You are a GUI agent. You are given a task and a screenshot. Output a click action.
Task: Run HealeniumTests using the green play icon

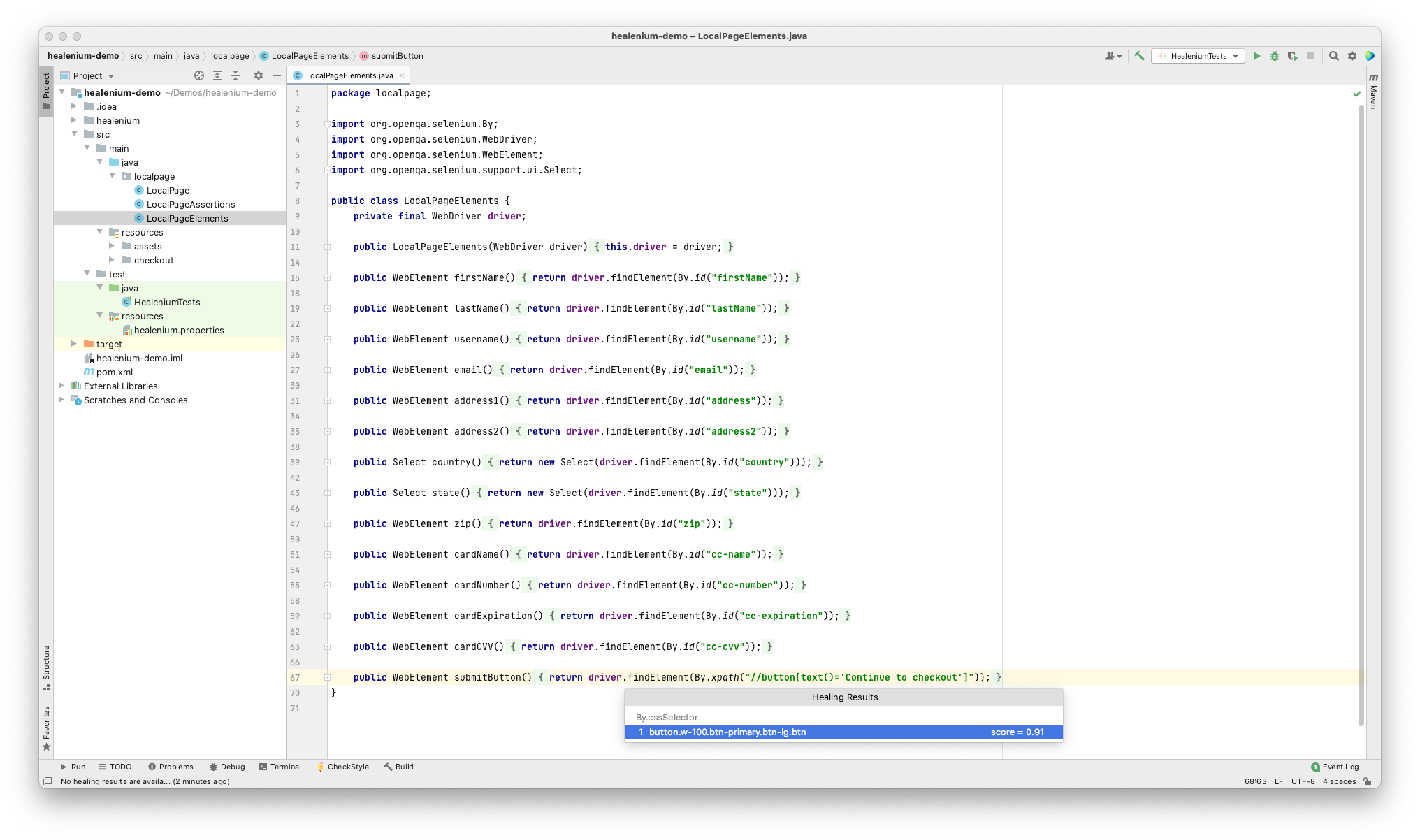point(1256,56)
